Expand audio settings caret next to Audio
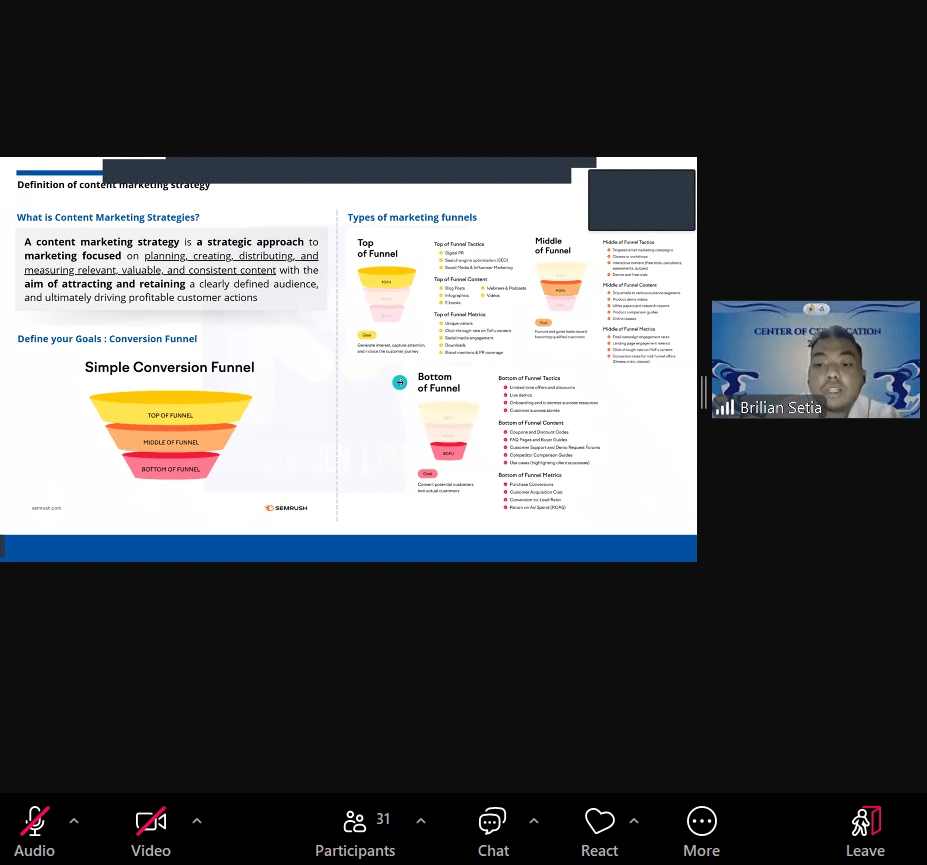Image resolution: width=927 pixels, height=865 pixels. click(74, 821)
